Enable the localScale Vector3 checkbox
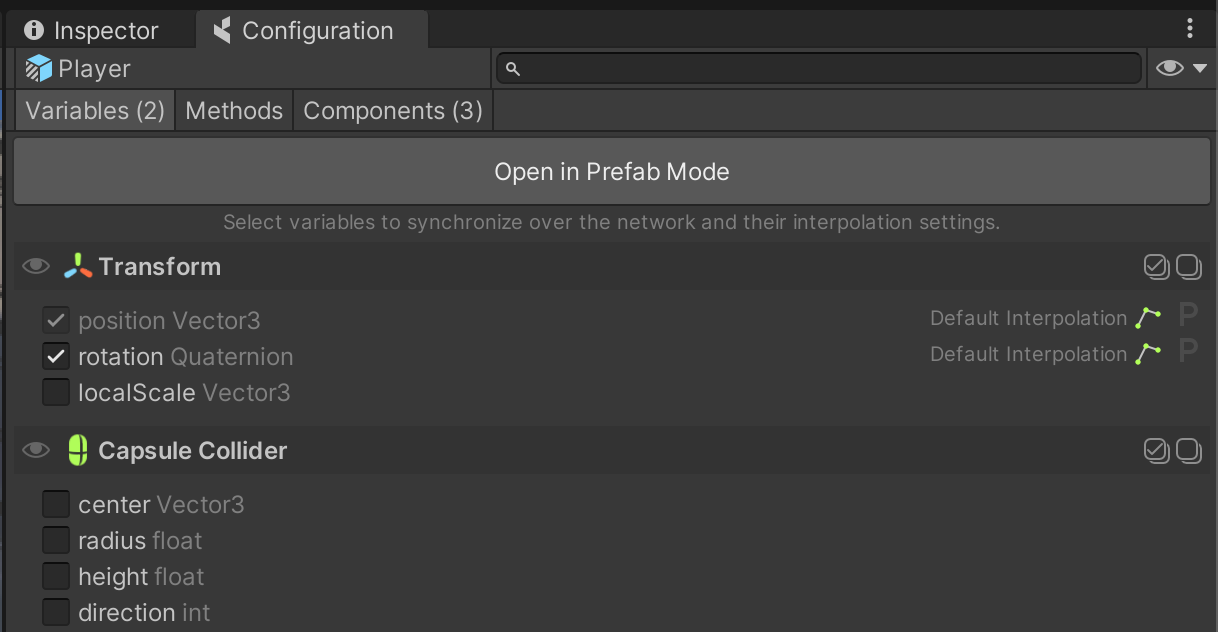 pos(56,392)
